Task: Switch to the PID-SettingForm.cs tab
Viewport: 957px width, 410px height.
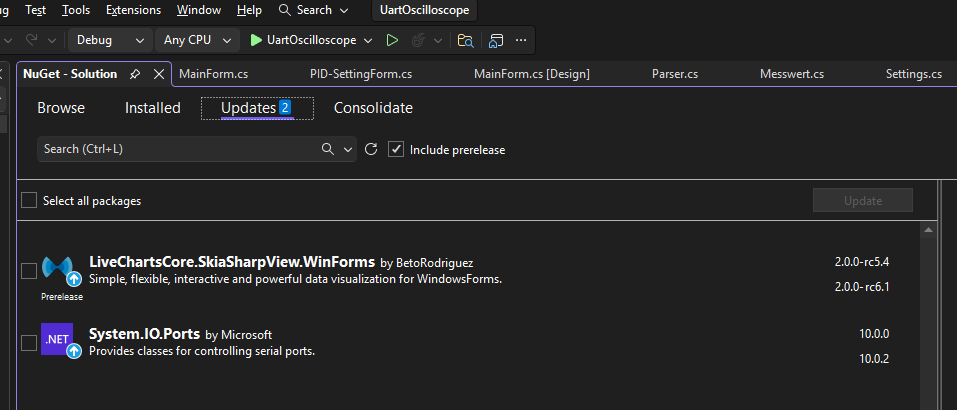Action: [x=361, y=74]
